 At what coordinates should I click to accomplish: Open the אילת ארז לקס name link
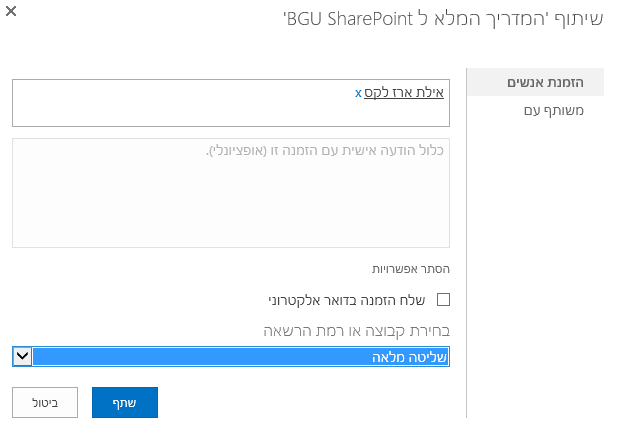point(404,93)
